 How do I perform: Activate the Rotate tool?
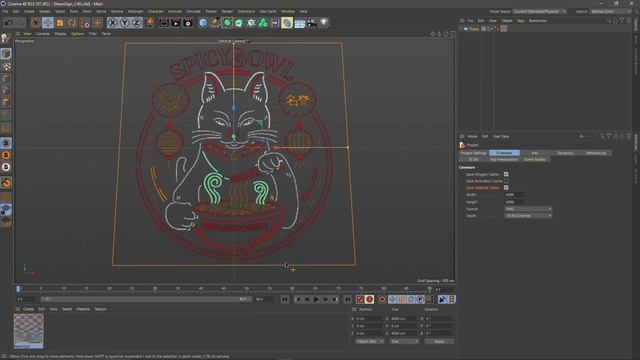[72, 23]
